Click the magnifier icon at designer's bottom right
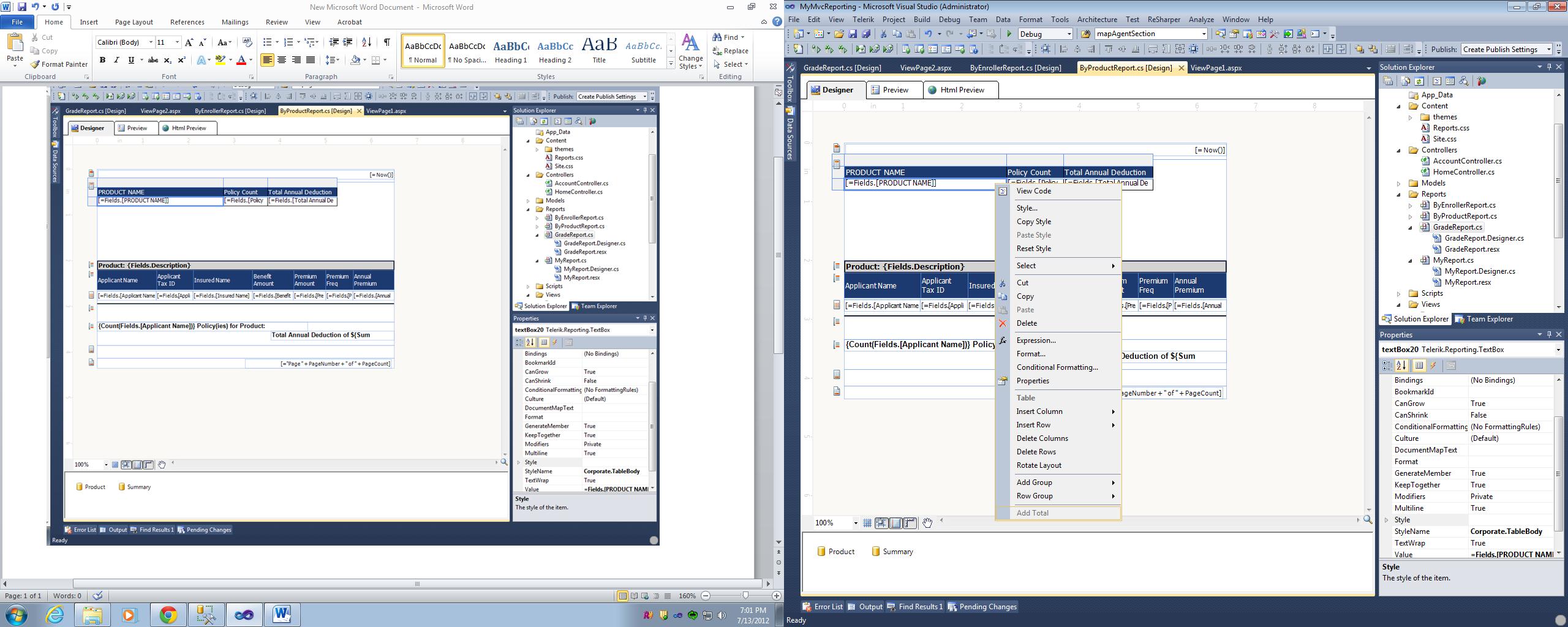The width and height of the screenshot is (1568, 627). coord(1367,520)
